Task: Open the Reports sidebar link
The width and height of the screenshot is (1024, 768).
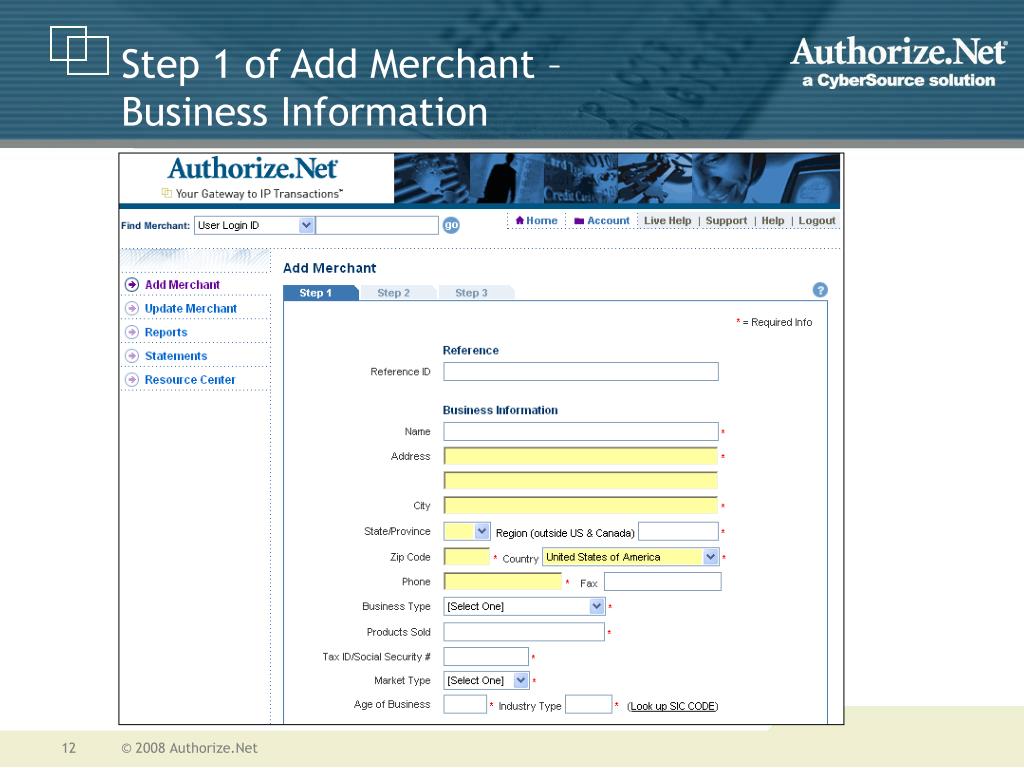Action: pyautogui.click(x=166, y=332)
